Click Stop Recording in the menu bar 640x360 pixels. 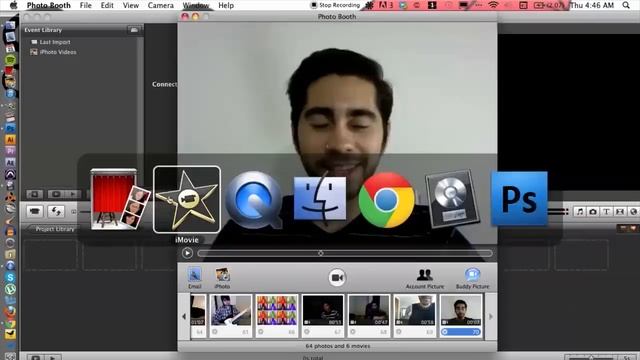coord(336,5)
